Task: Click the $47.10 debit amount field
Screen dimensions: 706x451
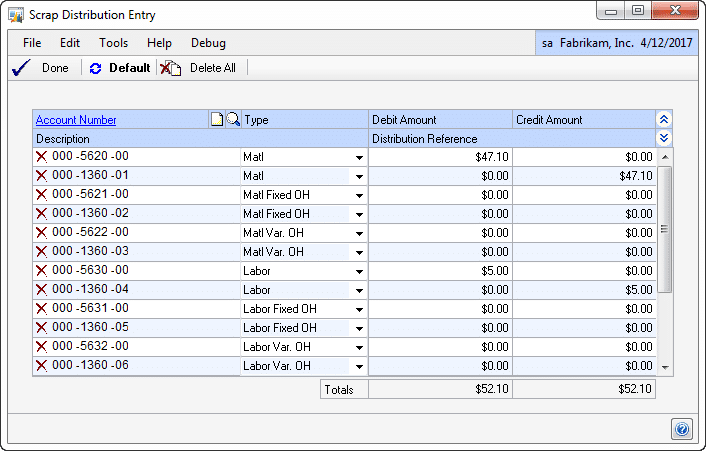Action: click(440, 157)
